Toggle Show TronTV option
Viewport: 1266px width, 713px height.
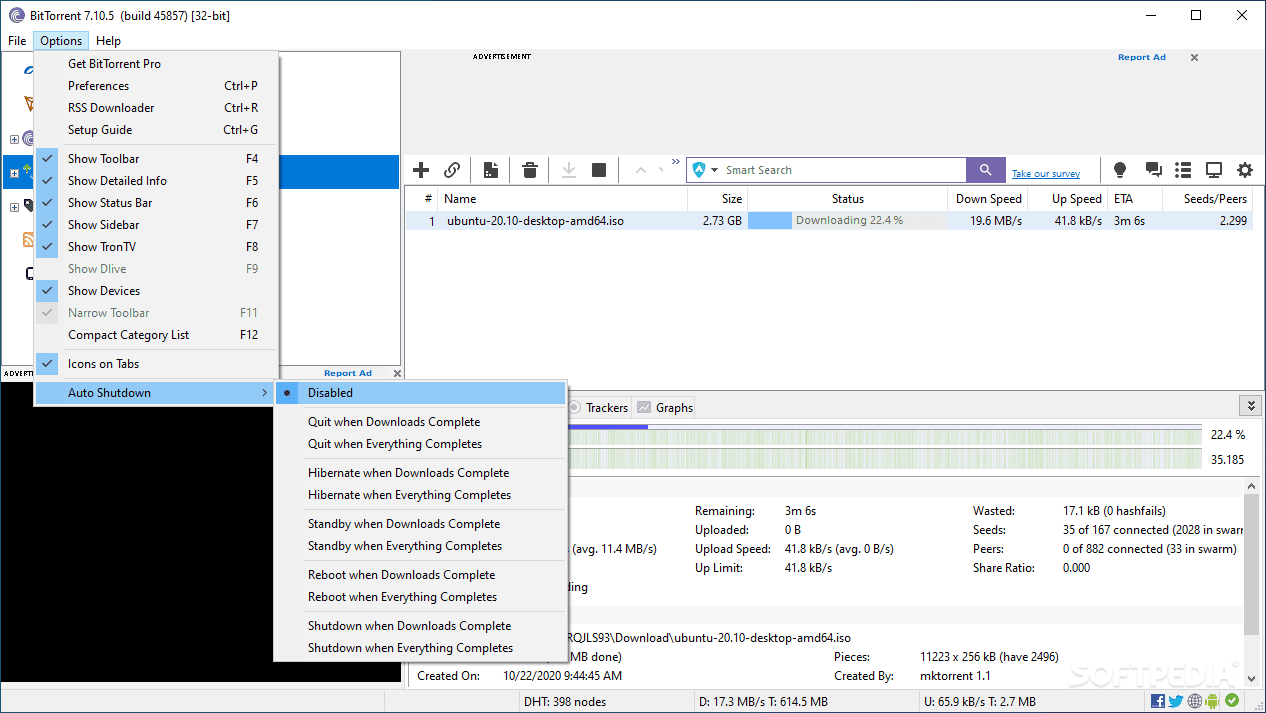pos(157,247)
